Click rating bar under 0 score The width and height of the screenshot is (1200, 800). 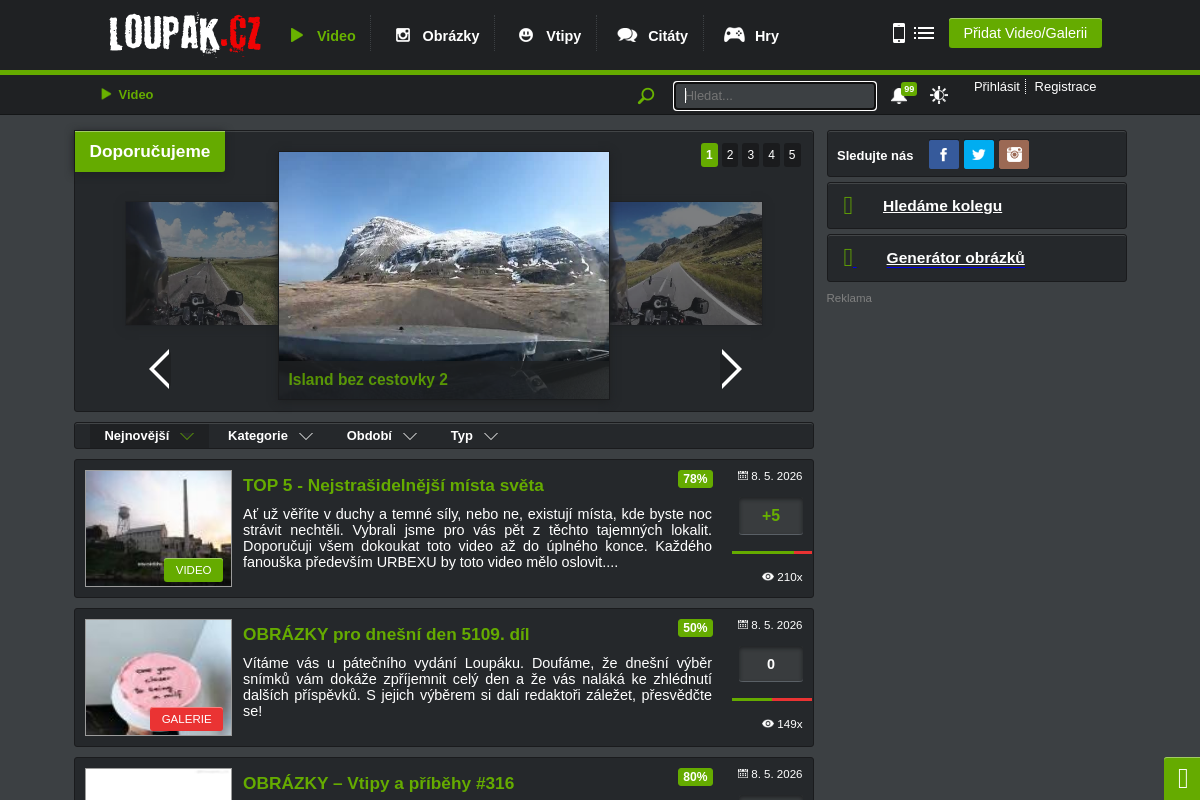pos(772,699)
